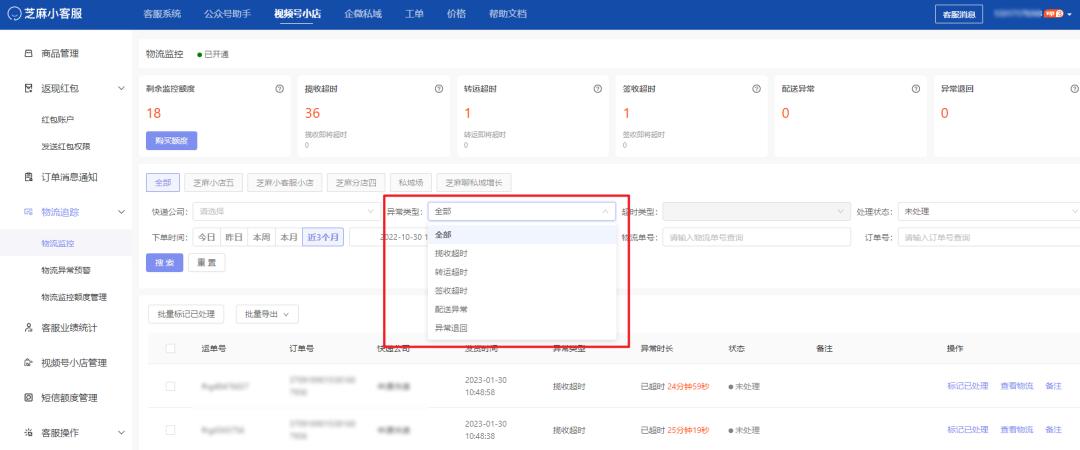
Task: Select the 芝麻小店五 shop tab
Action: pyautogui.click(x=214, y=183)
